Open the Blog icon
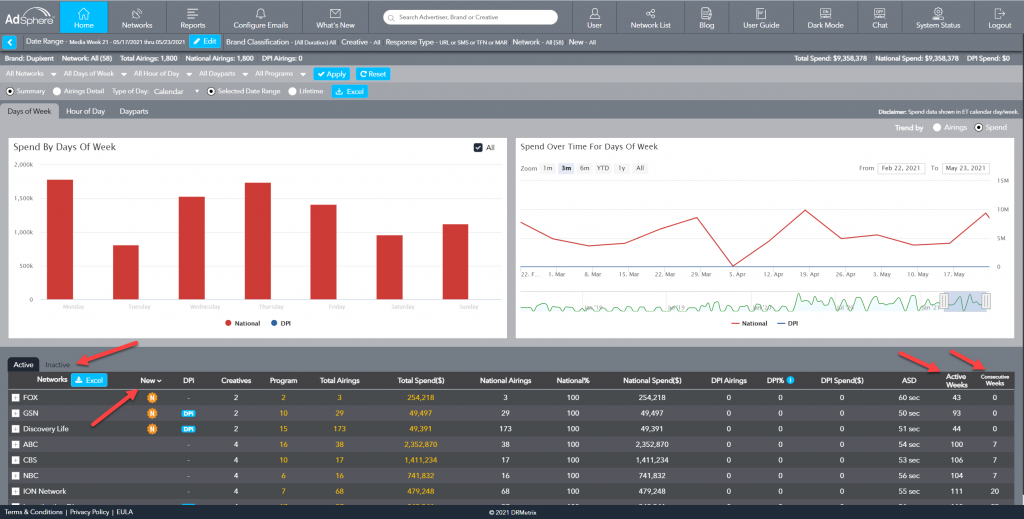Image resolution: width=1024 pixels, height=519 pixels. (x=706, y=14)
